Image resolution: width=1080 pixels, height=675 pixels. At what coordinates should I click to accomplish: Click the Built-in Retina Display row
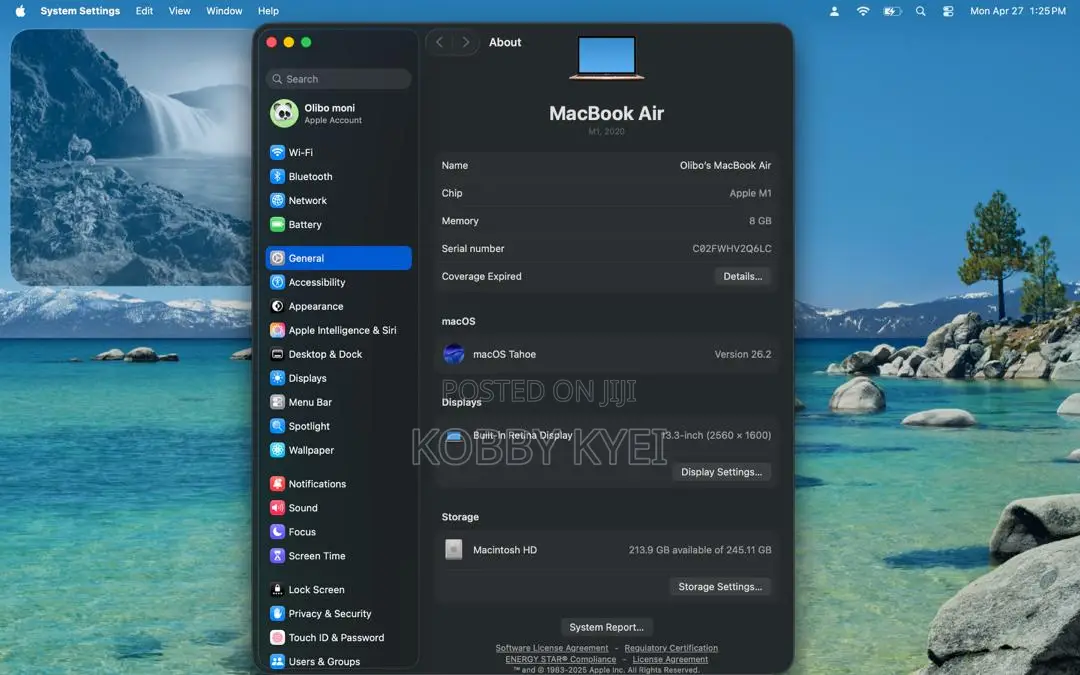pyautogui.click(x=606, y=435)
